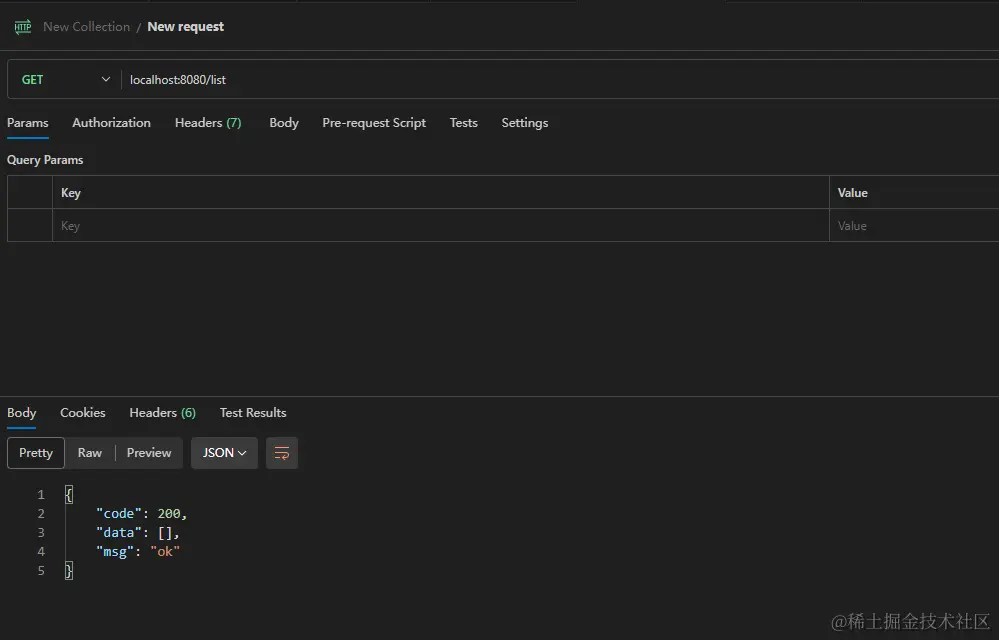The image size is (999, 640).
Task: Switch to the Params tab
Action: pos(27,123)
